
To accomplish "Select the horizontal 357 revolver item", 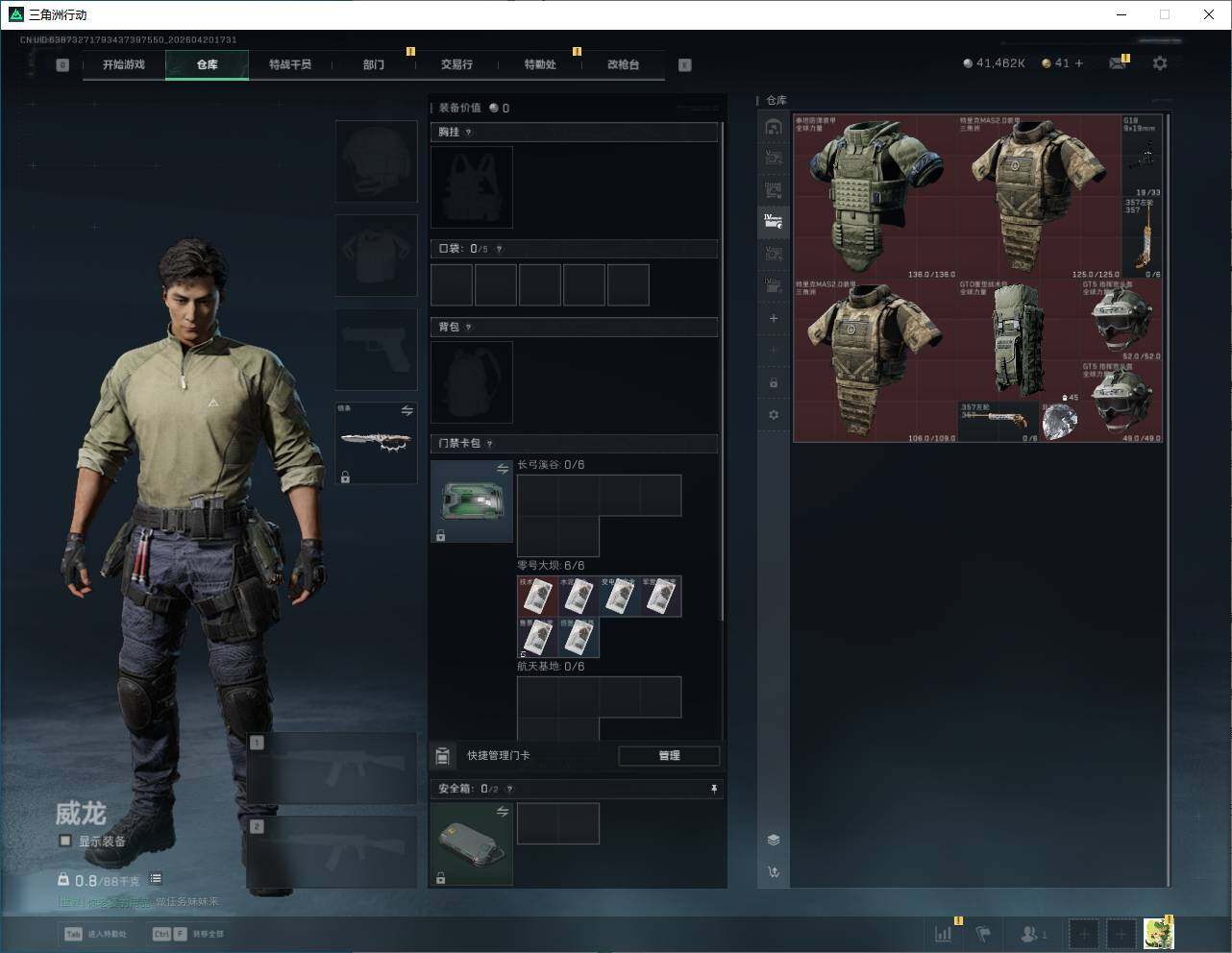I will (x=999, y=422).
